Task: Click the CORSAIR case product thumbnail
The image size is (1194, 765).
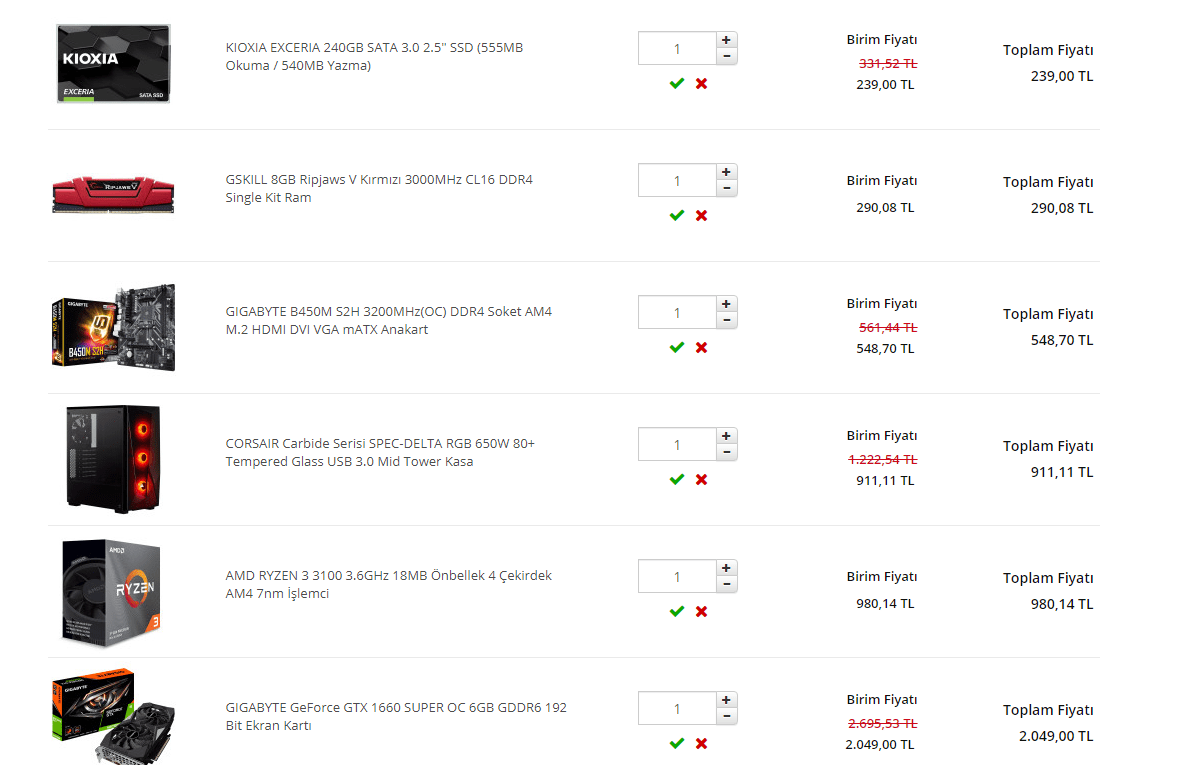Action: pyautogui.click(x=113, y=459)
